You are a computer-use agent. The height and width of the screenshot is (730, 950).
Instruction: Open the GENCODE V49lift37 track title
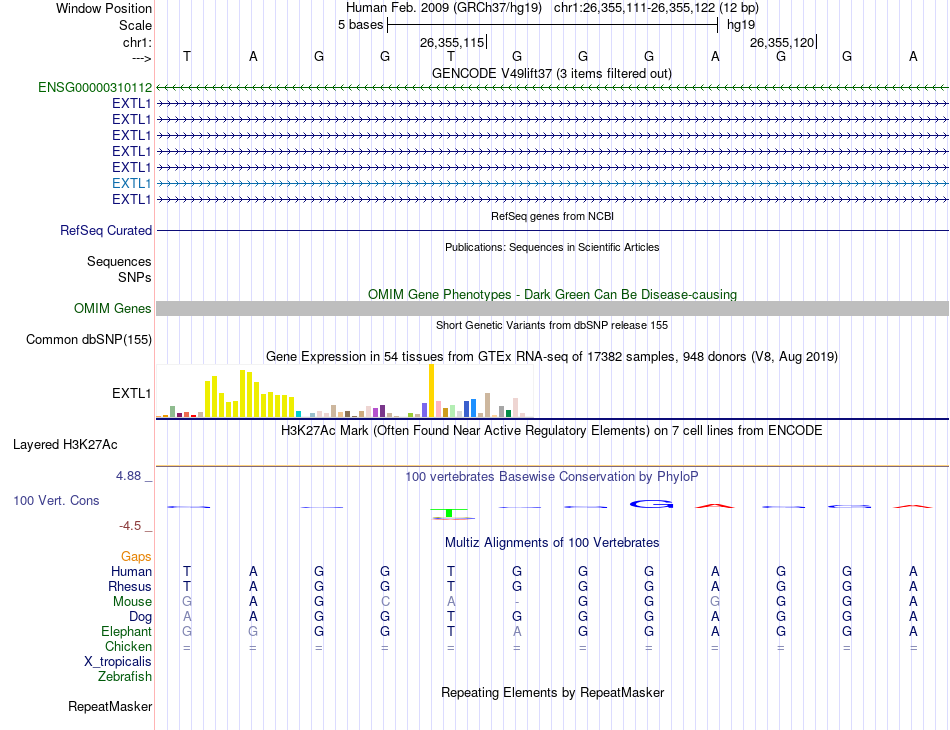552,73
